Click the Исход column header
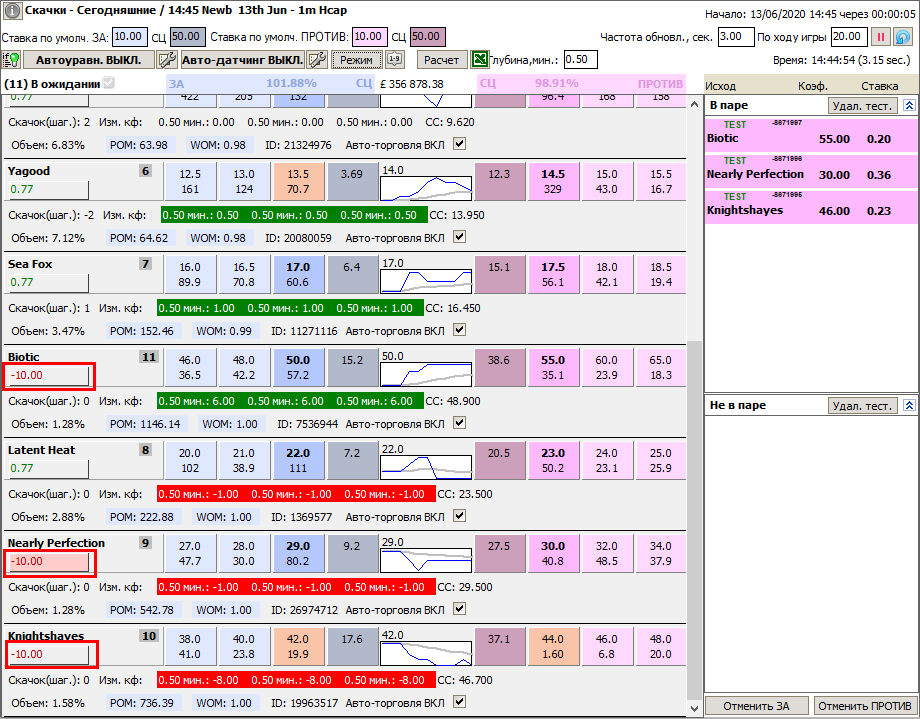 (720, 86)
